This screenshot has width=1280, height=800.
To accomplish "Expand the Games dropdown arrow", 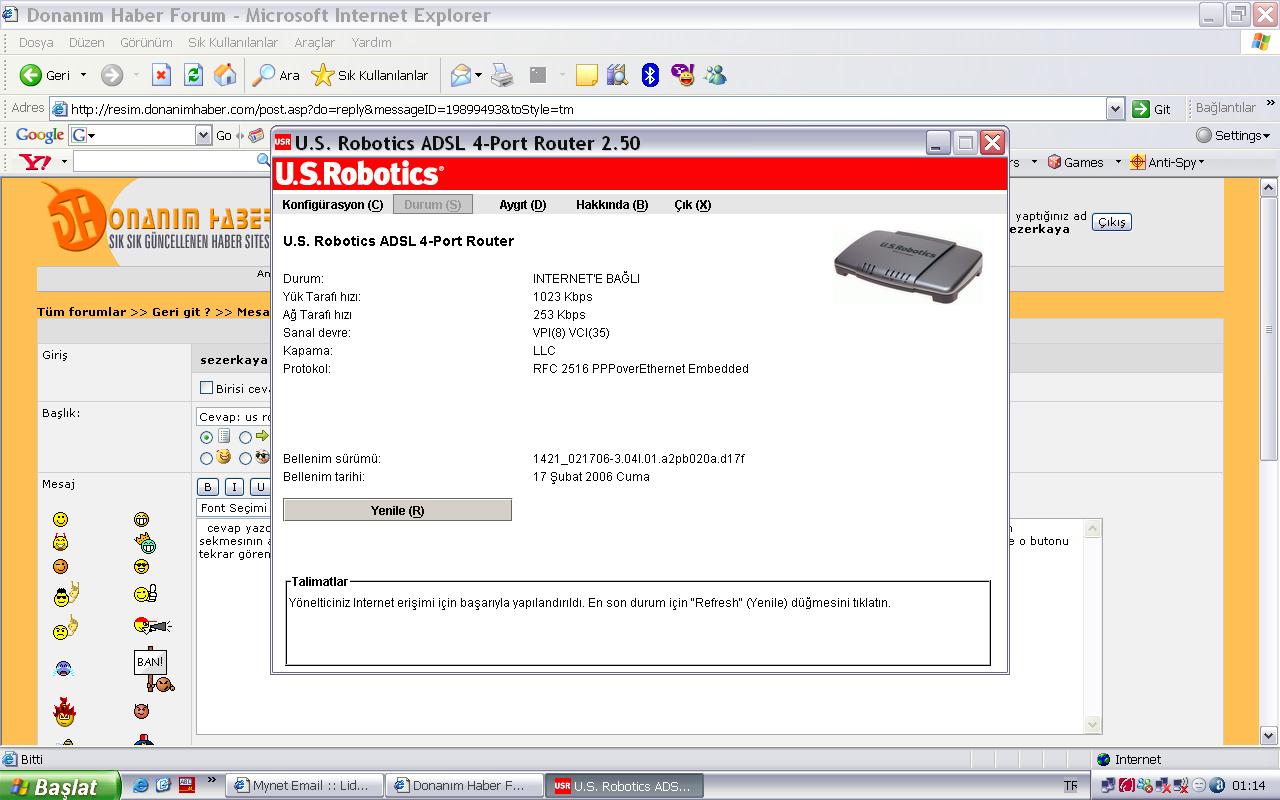I will coord(1118,163).
